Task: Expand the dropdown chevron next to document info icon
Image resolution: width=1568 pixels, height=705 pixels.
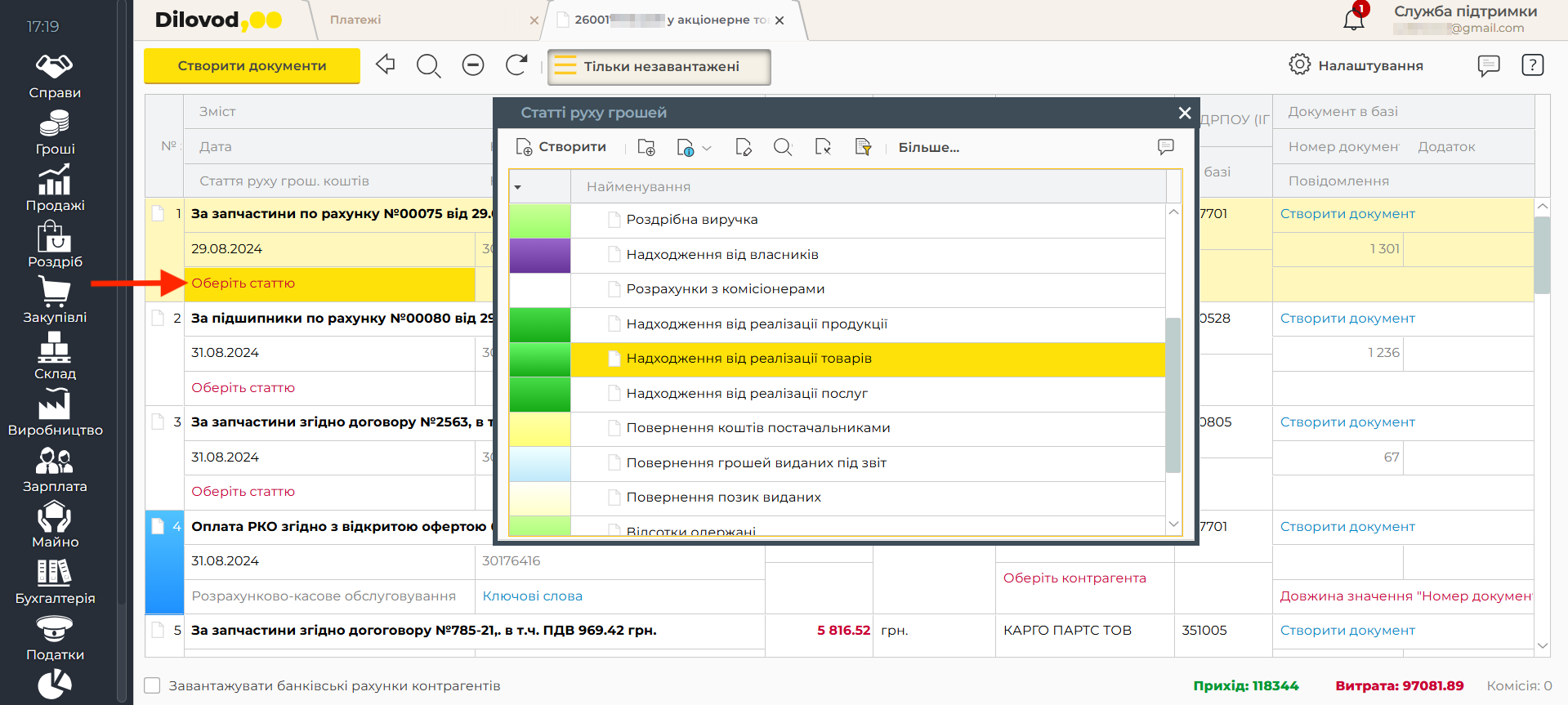Action: point(707,148)
